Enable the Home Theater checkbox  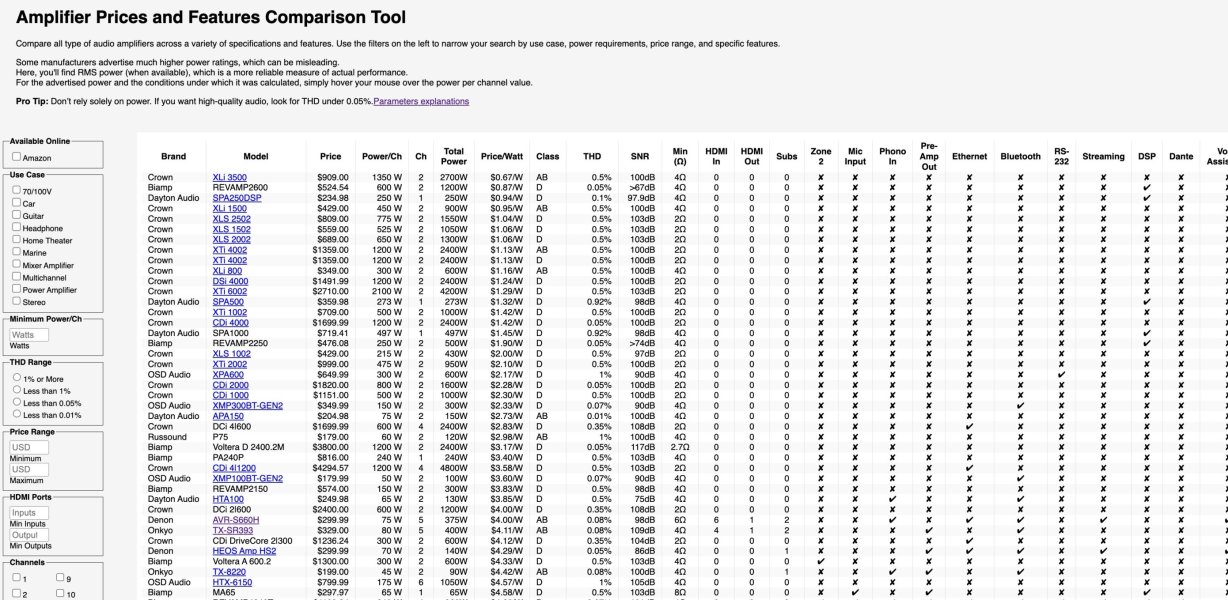[x=17, y=239]
